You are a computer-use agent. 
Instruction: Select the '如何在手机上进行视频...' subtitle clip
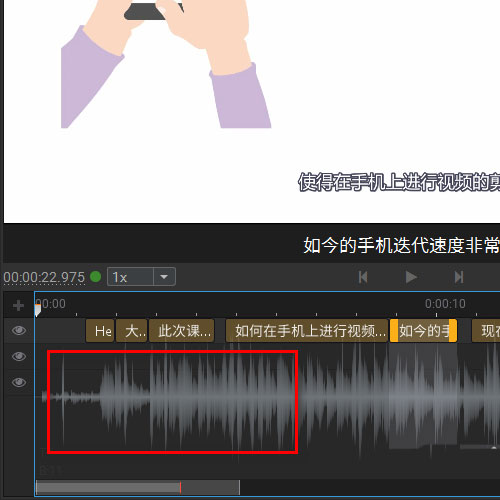coord(307,331)
